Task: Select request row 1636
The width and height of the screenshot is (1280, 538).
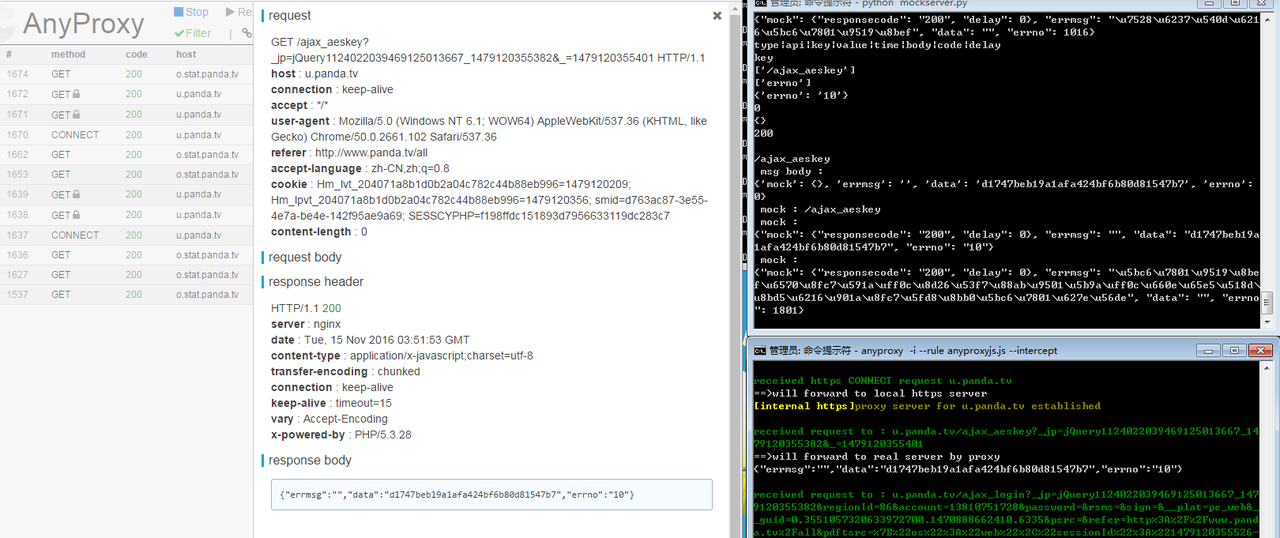Action: tap(126, 254)
